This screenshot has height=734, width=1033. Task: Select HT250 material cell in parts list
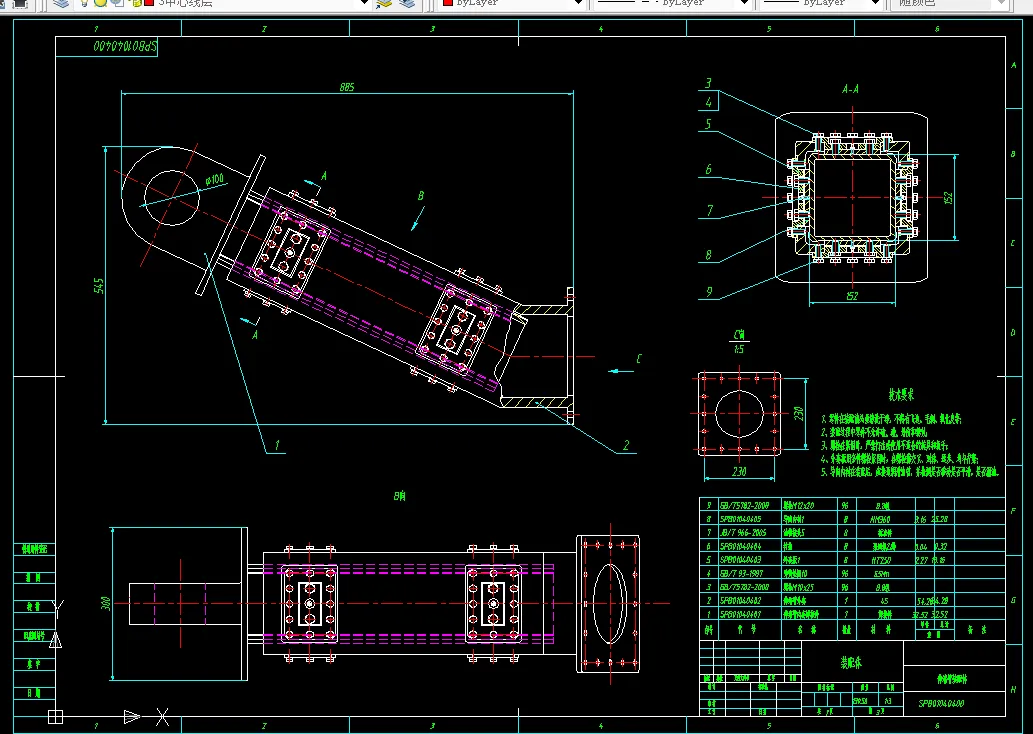(x=882, y=560)
